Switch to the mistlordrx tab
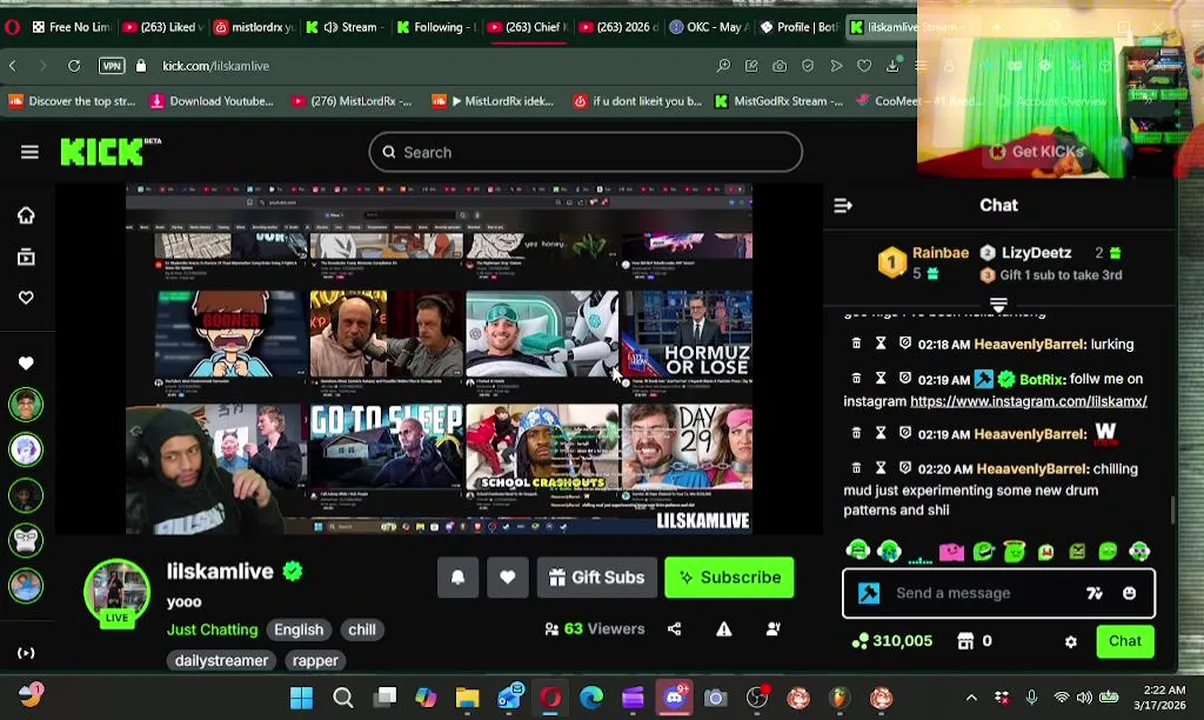 pyautogui.click(x=253, y=27)
